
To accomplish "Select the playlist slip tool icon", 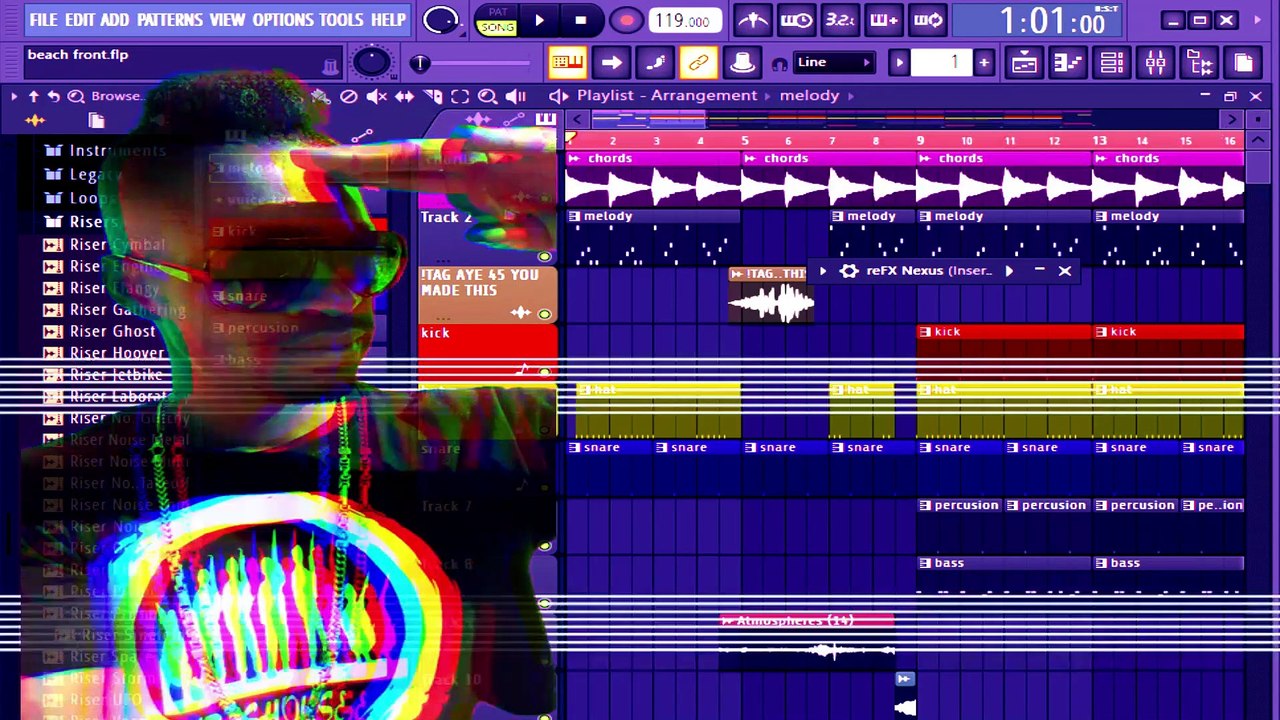I will [405, 96].
